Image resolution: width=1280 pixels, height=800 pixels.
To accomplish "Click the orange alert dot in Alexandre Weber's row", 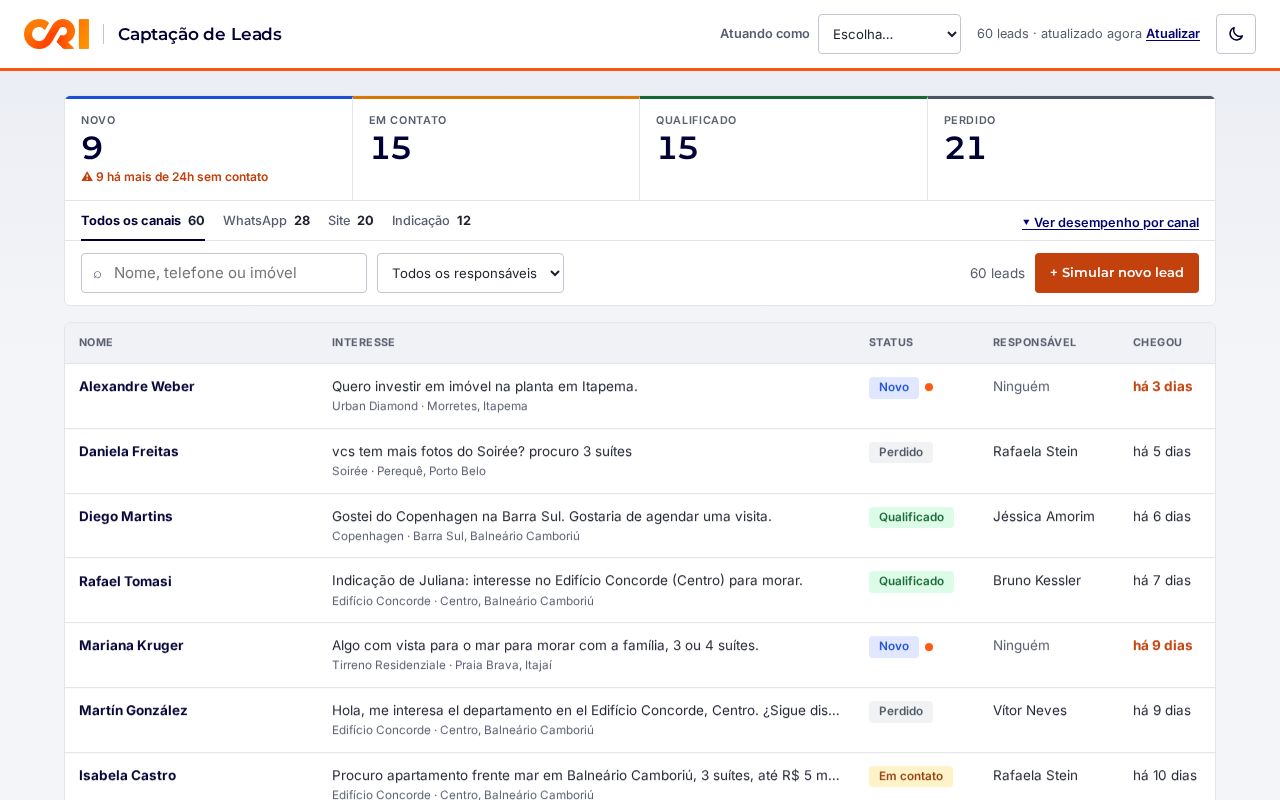I will pos(929,388).
